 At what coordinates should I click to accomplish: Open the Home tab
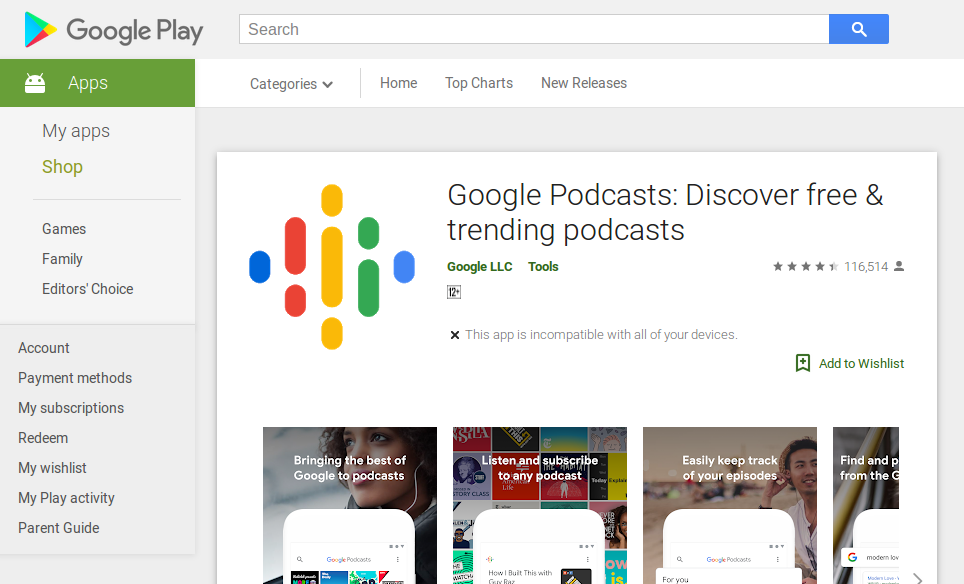tap(398, 83)
